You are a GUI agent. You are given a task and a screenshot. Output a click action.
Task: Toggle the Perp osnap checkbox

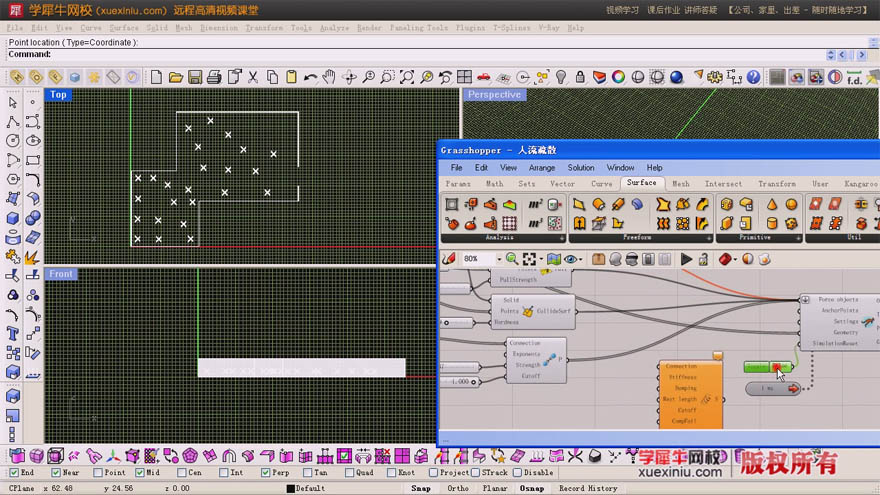tap(265, 473)
